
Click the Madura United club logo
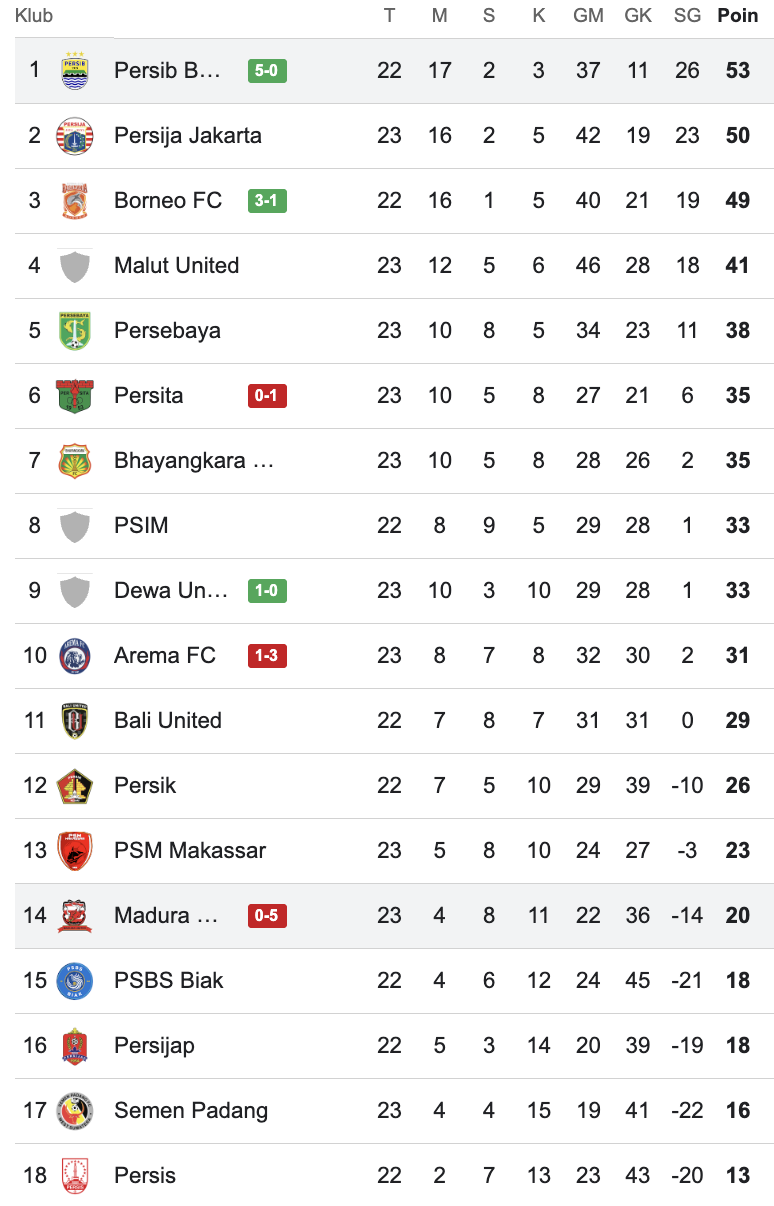pos(75,916)
